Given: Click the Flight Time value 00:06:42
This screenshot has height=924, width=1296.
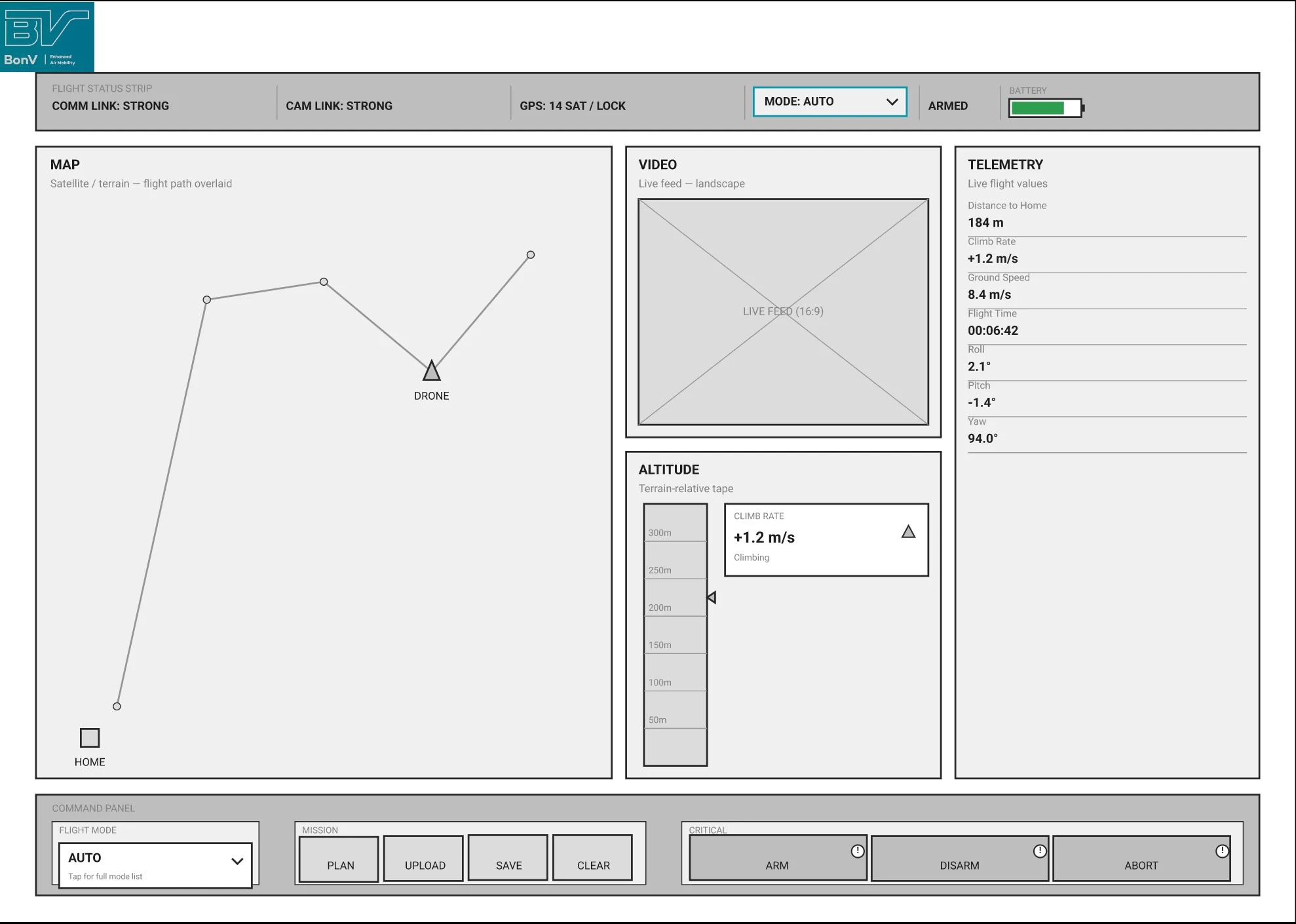Looking at the screenshot, I should pos(993,331).
